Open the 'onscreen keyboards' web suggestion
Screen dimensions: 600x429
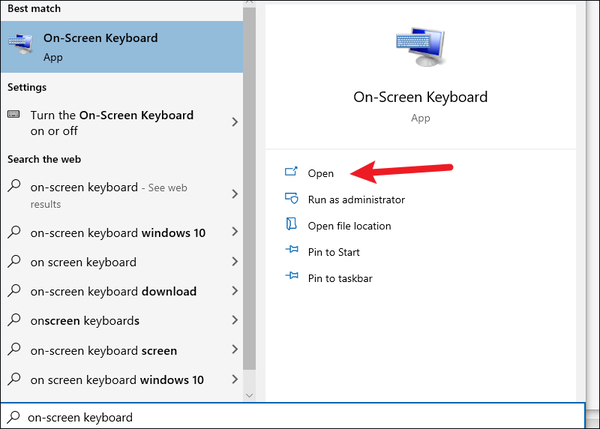[85, 321]
